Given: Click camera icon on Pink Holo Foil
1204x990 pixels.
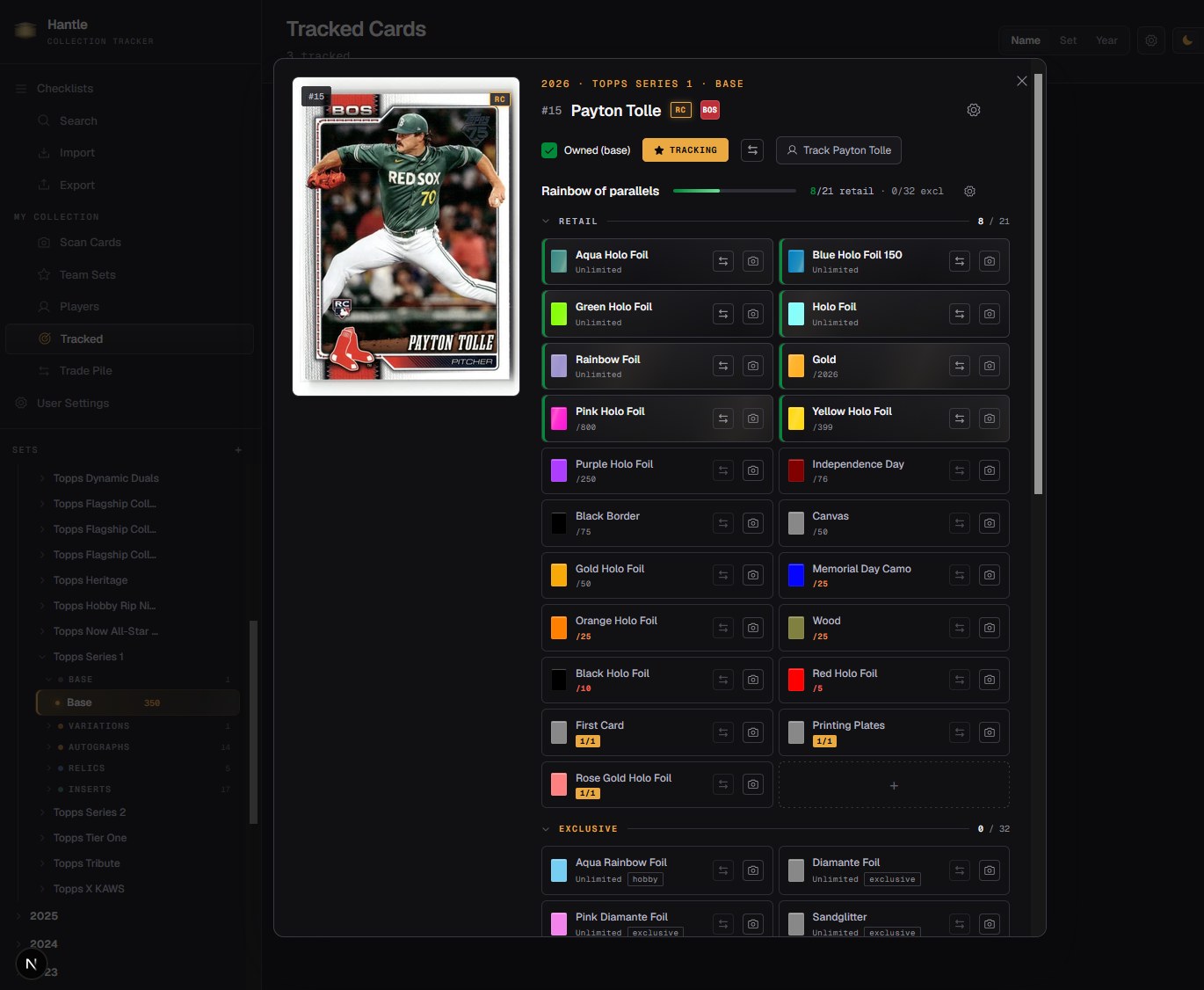Looking at the screenshot, I should pyautogui.click(x=753, y=419).
